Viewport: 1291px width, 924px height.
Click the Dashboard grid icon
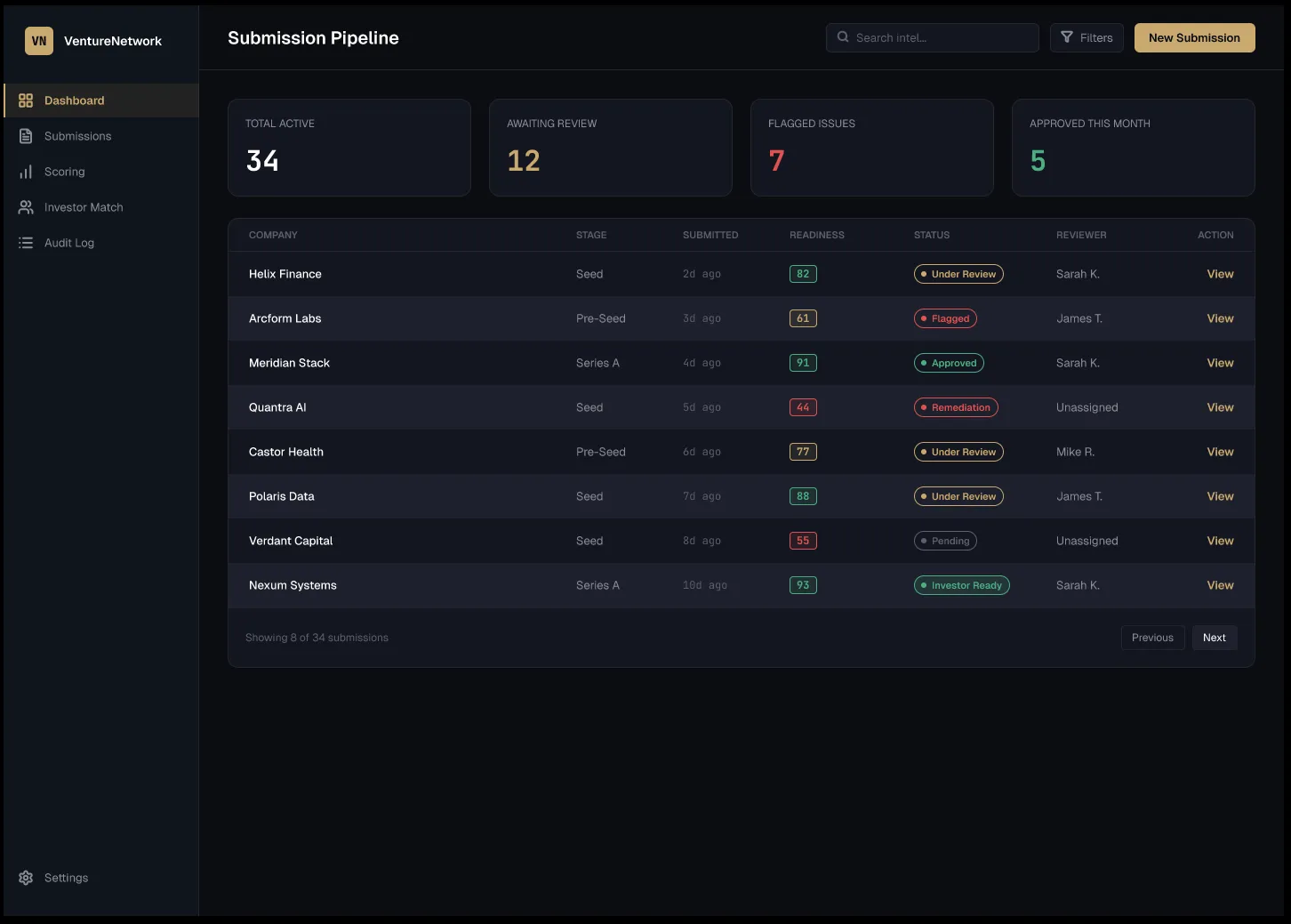[26, 100]
